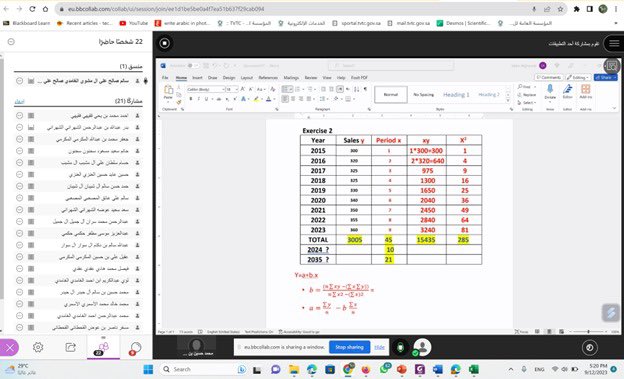Open File Explorer from the taskbar
The height and width of the screenshot is (379, 624).
tap(294, 369)
